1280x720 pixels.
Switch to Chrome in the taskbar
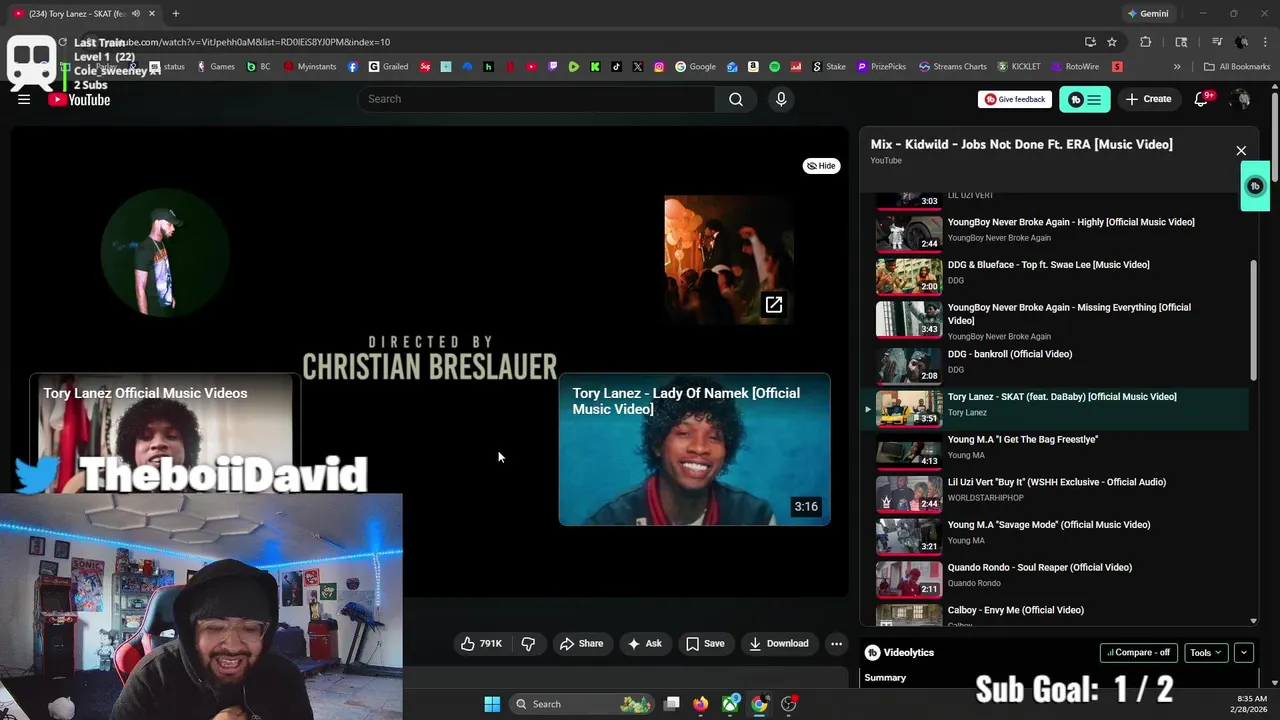point(760,704)
